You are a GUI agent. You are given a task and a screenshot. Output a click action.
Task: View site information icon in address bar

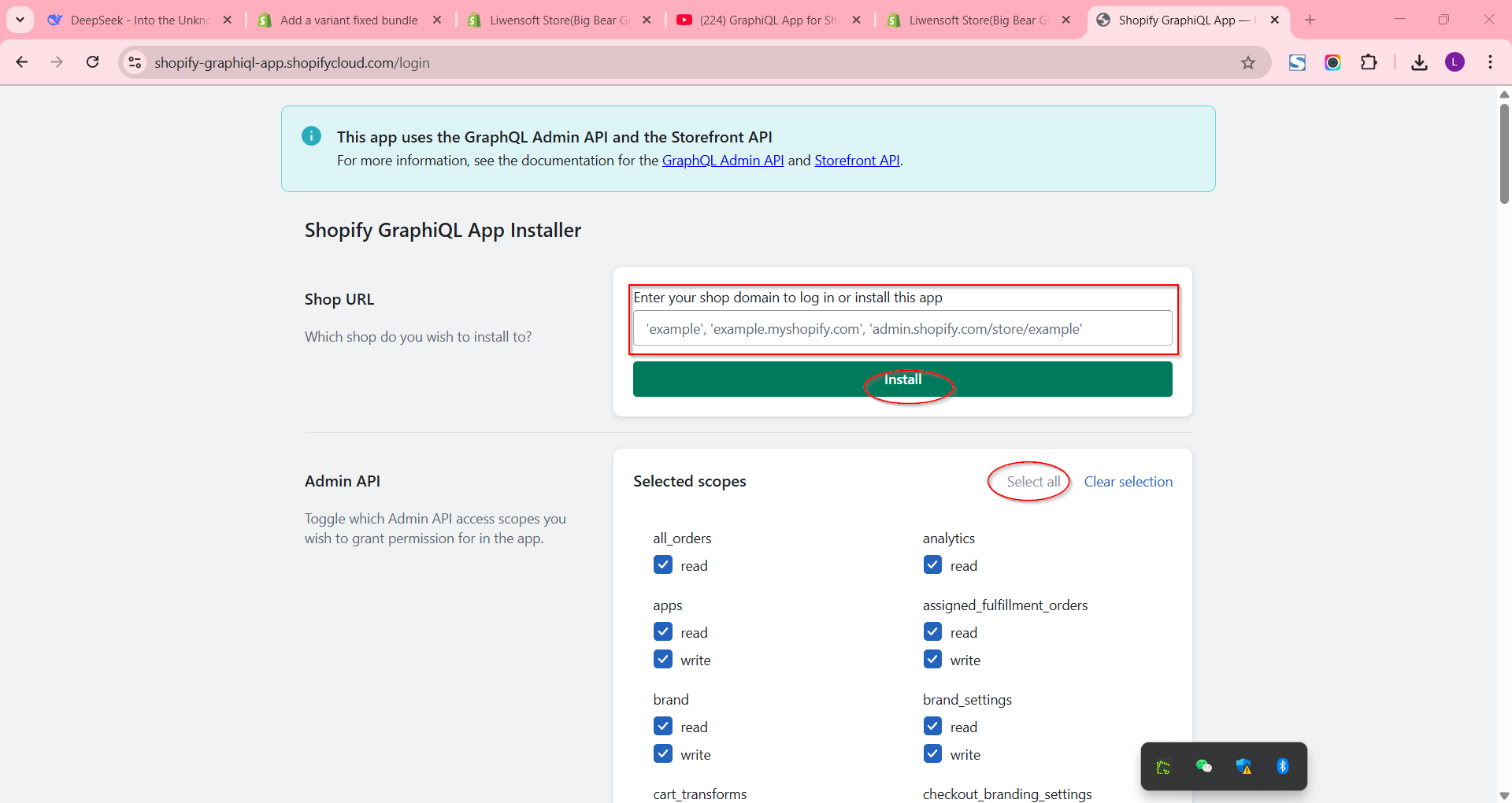coord(135,62)
